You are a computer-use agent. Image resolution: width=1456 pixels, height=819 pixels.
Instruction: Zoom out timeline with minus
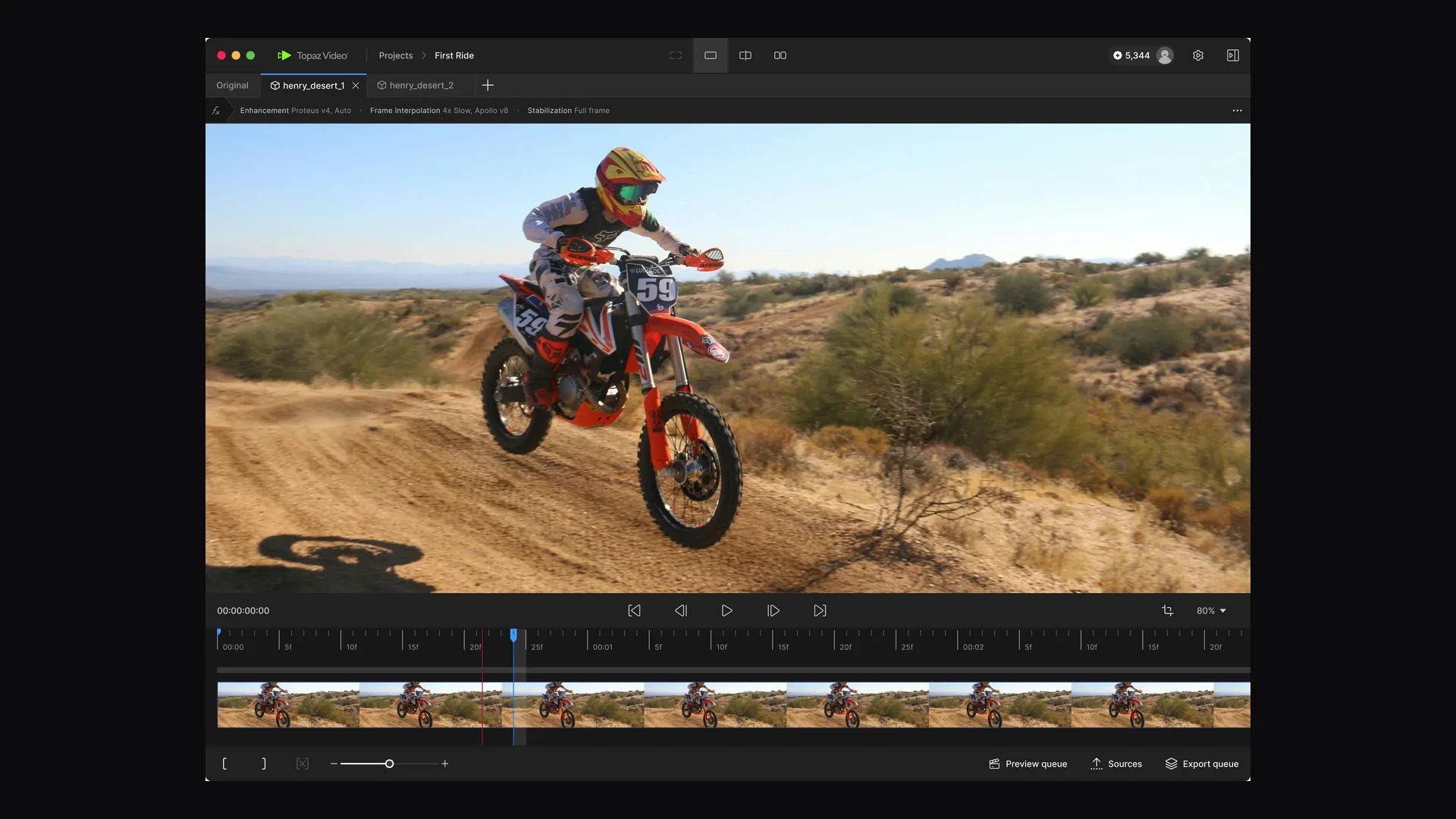pyautogui.click(x=334, y=764)
